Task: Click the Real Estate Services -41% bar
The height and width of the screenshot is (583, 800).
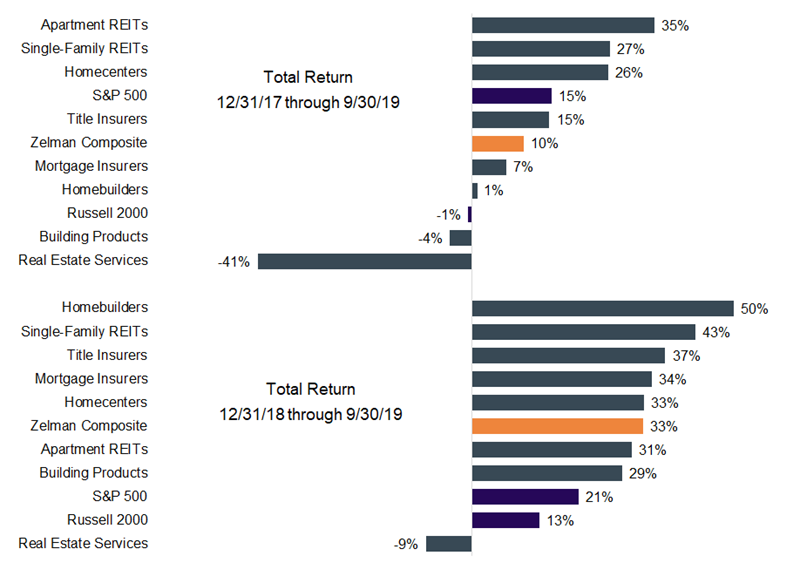Action: click(364, 261)
